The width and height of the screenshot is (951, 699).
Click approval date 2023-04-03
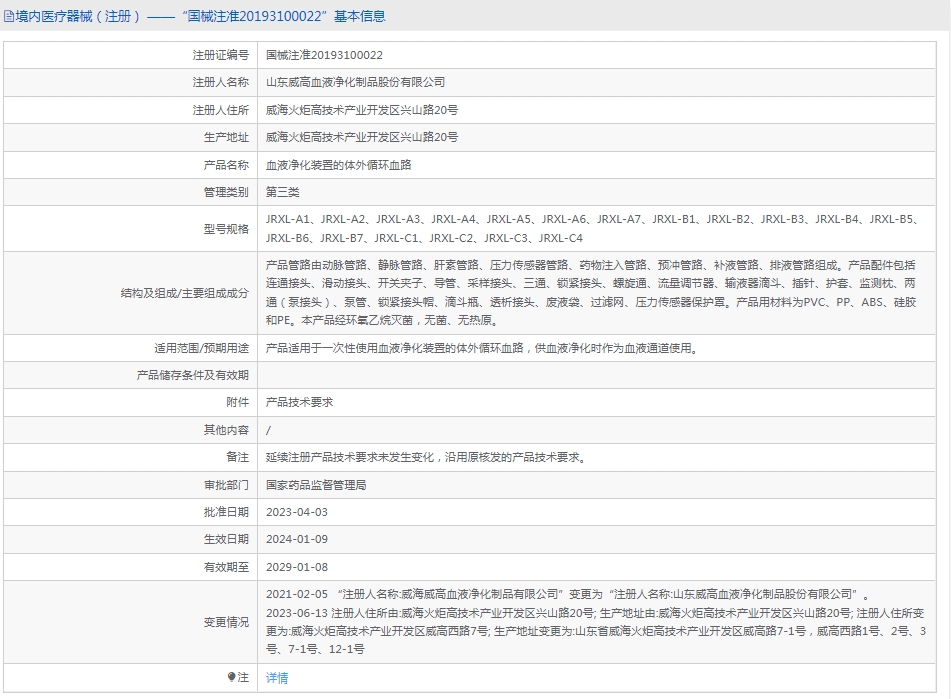tap(297, 512)
